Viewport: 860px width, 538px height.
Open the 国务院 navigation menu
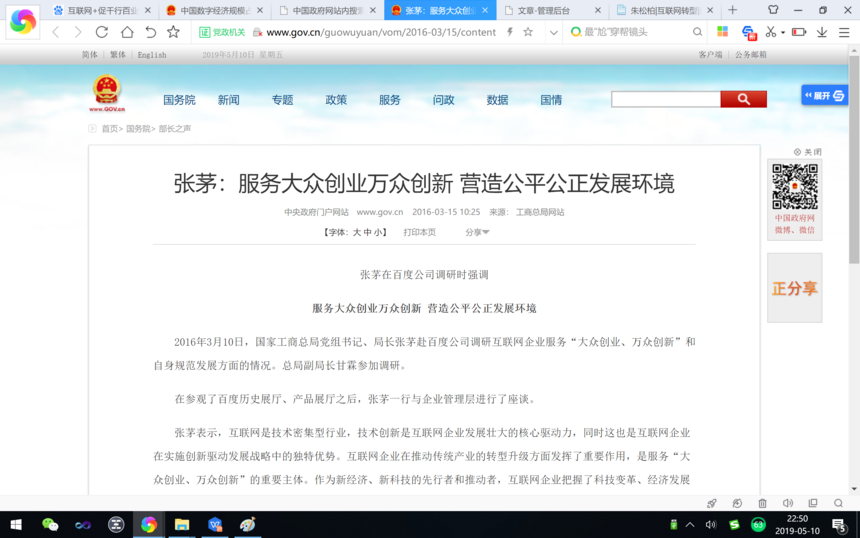pyautogui.click(x=179, y=100)
